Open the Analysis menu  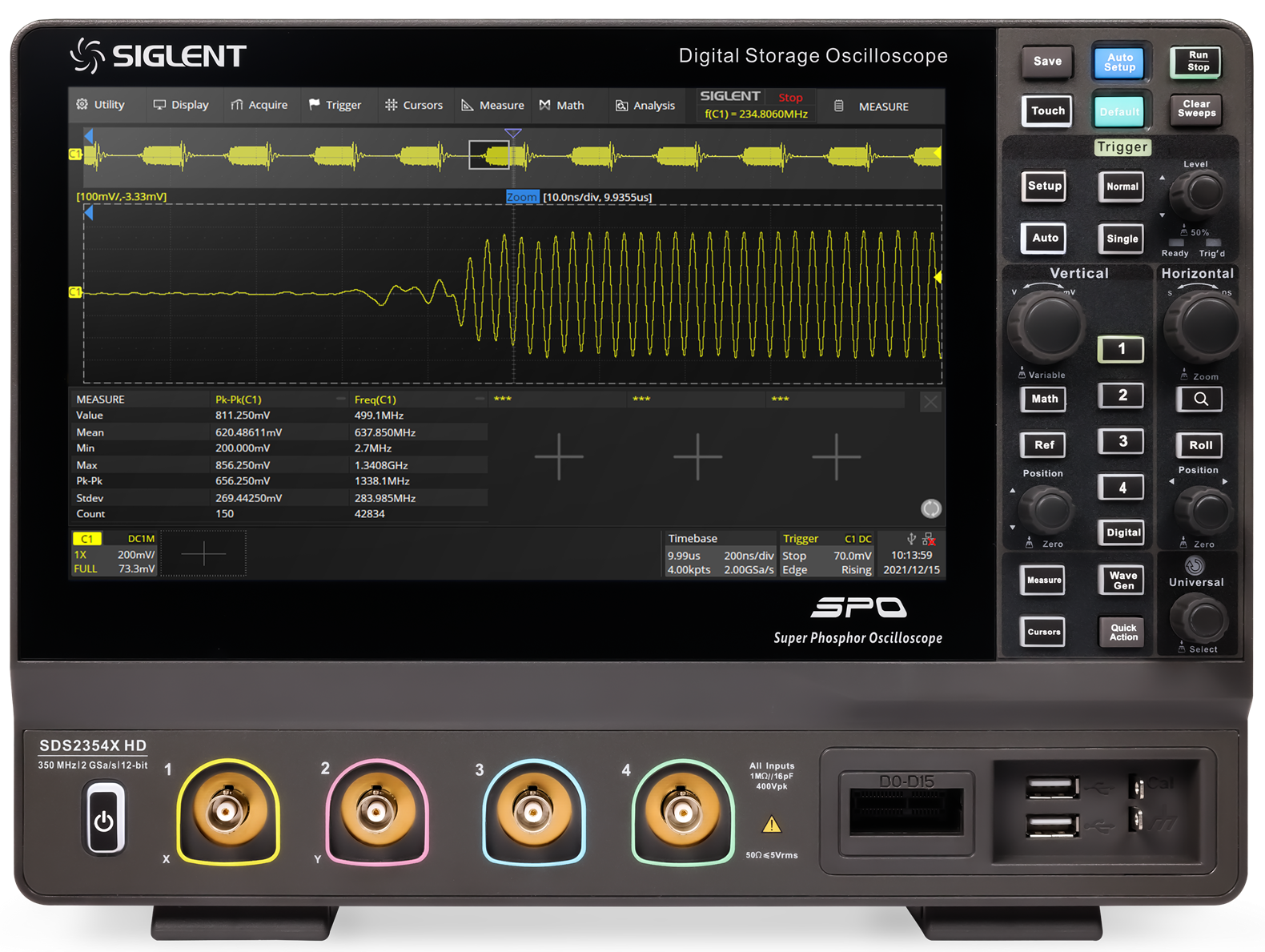click(645, 105)
